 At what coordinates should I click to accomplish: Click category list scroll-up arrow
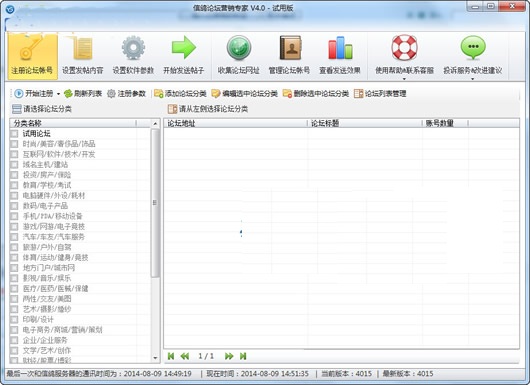155,124
